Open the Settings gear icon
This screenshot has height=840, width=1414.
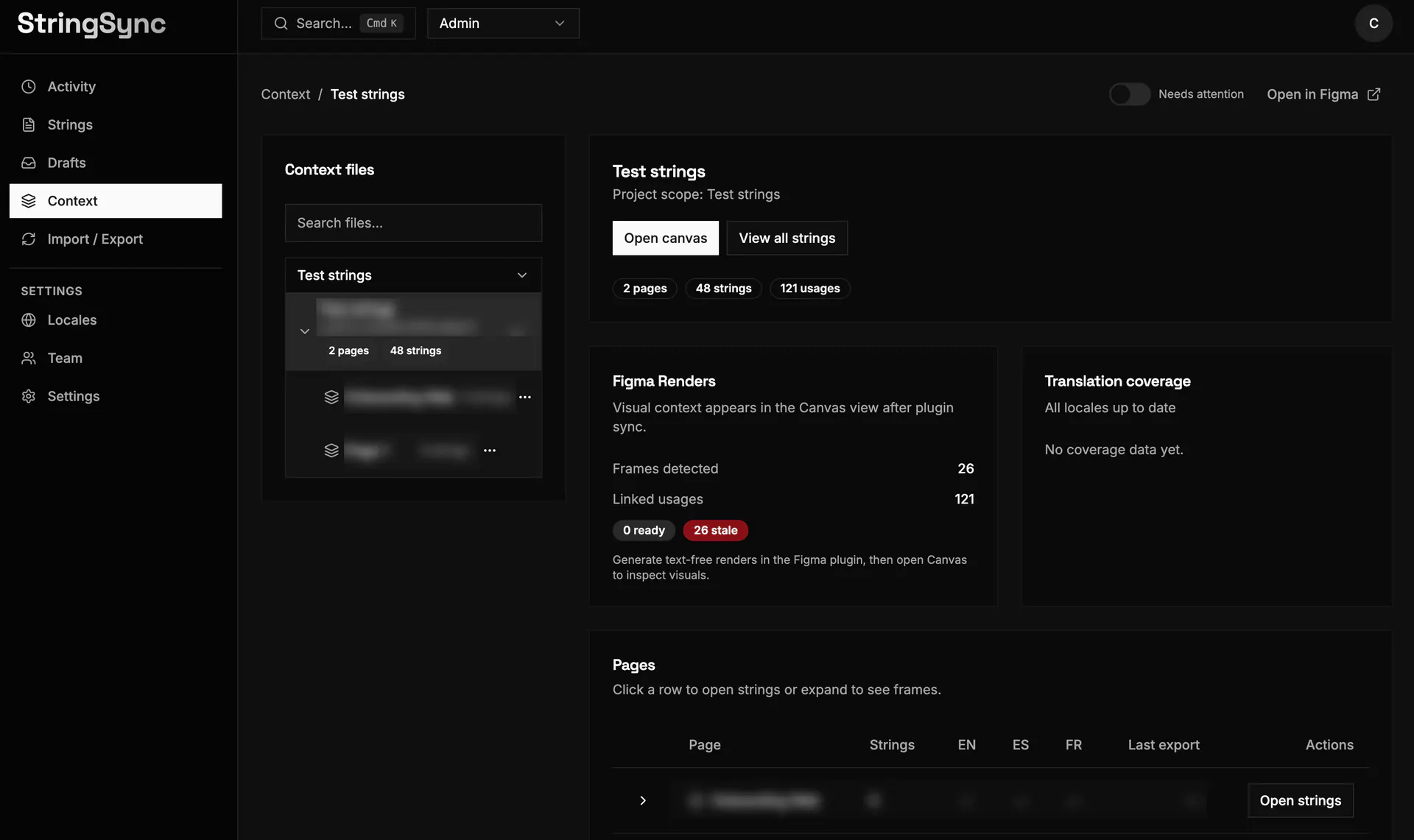coord(29,396)
